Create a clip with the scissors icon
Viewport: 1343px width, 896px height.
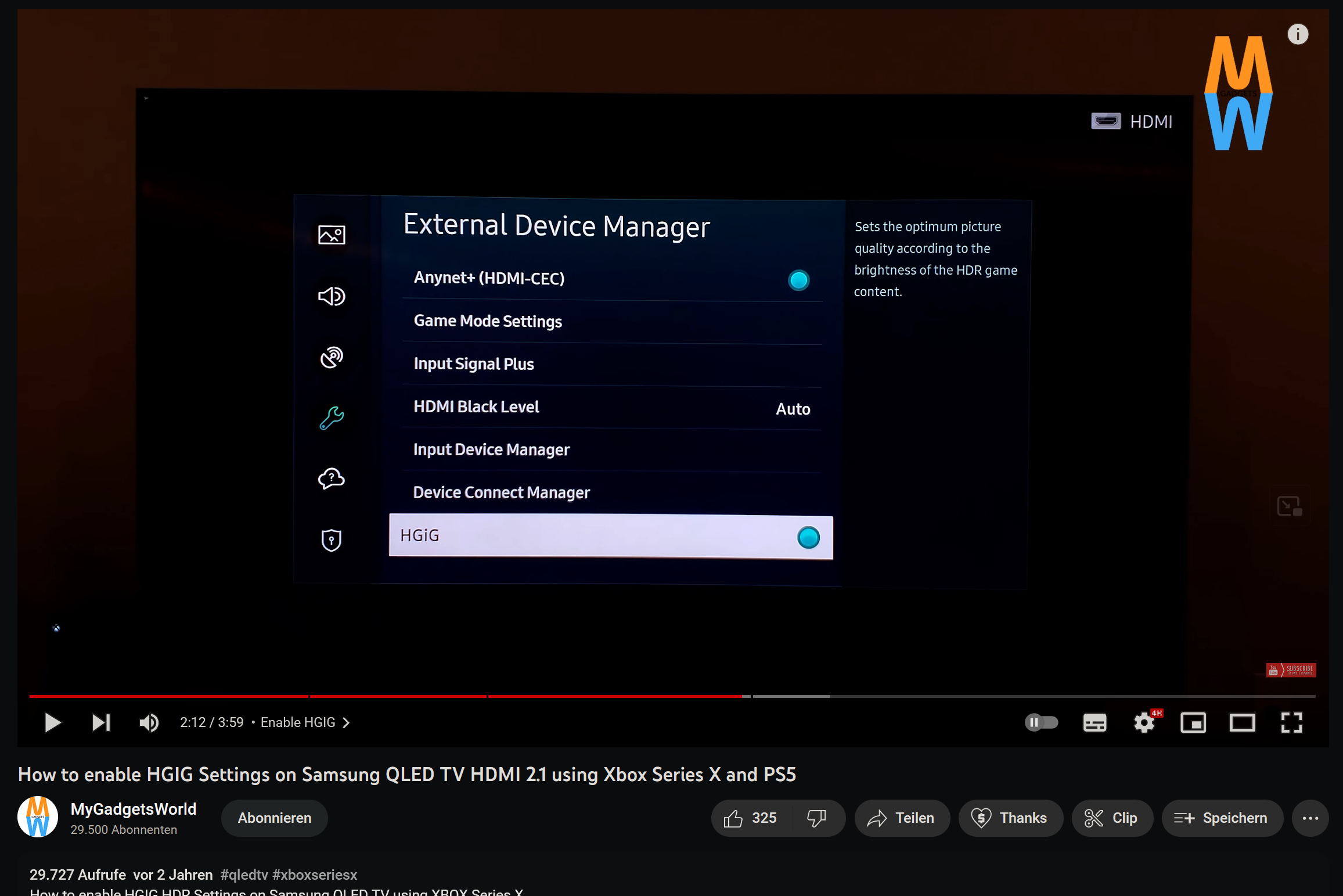pos(1111,818)
